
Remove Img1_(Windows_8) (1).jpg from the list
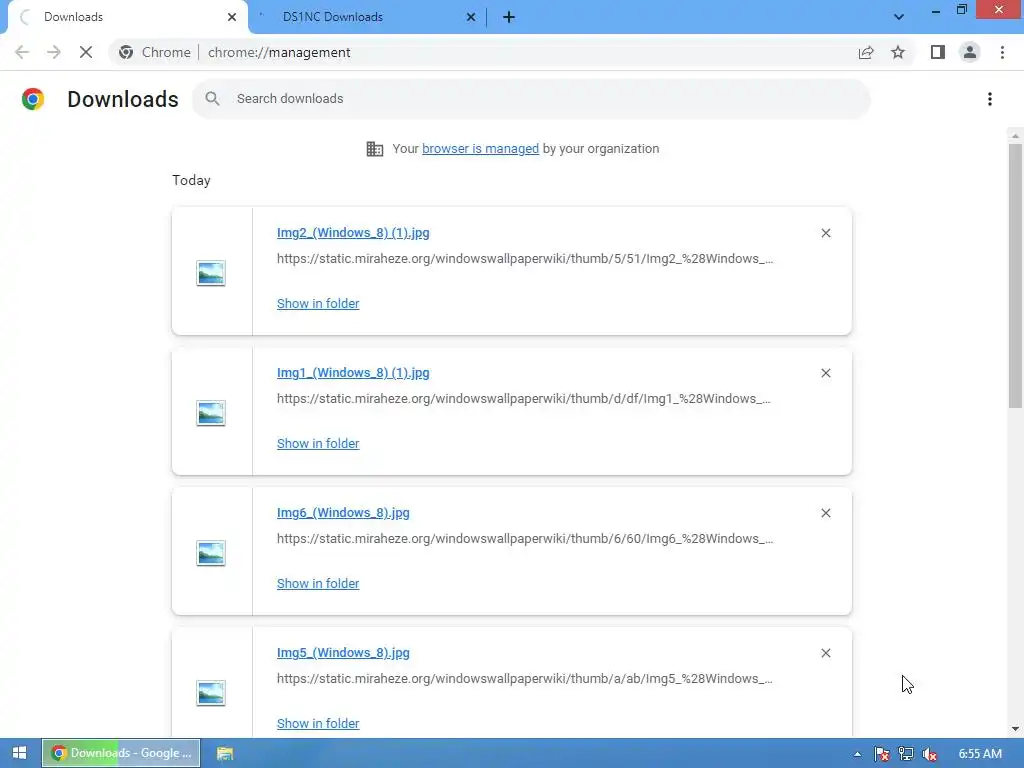pyautogui.click(x=826, y=373)
